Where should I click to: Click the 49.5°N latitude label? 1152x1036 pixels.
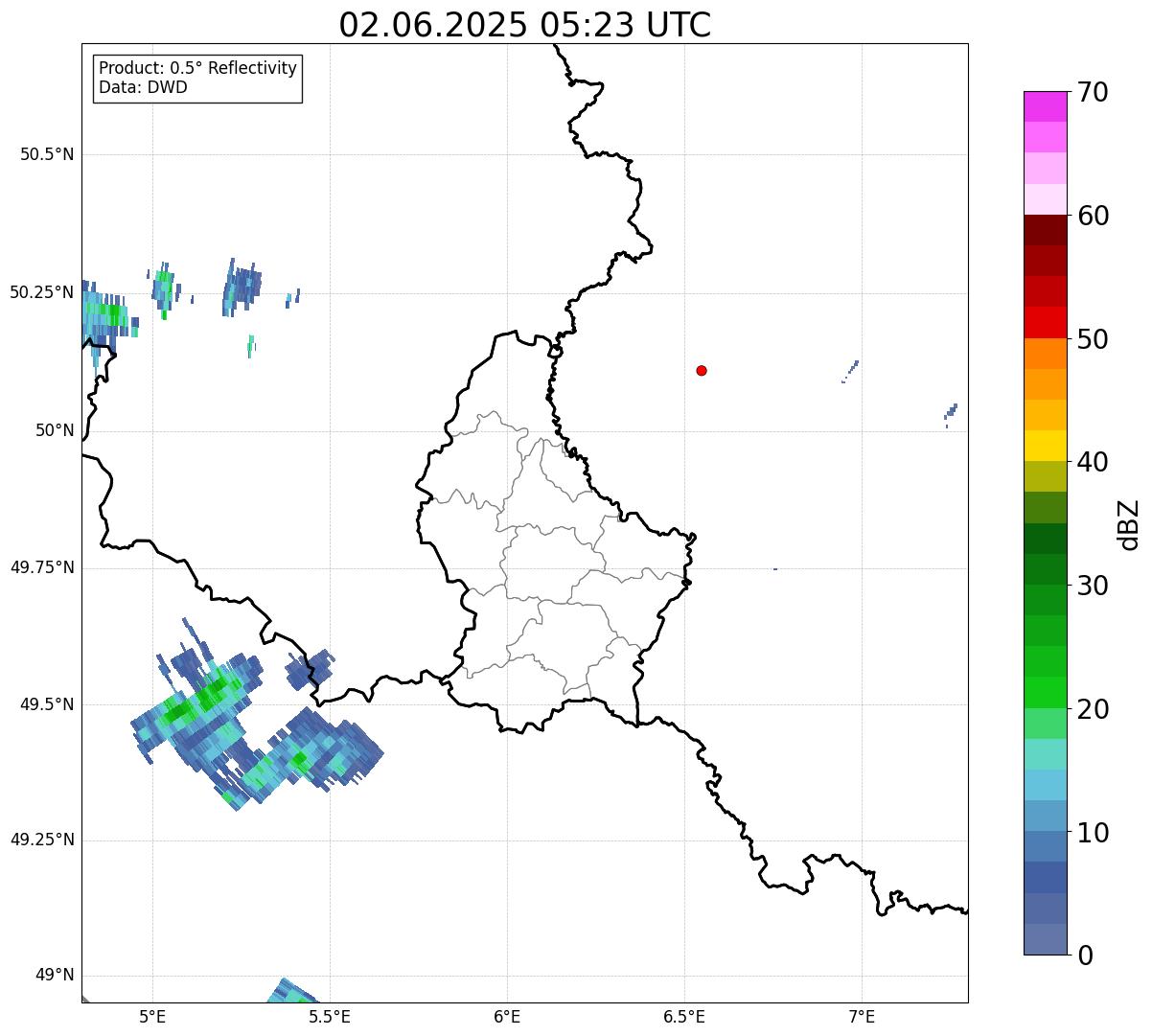[47, 704]
